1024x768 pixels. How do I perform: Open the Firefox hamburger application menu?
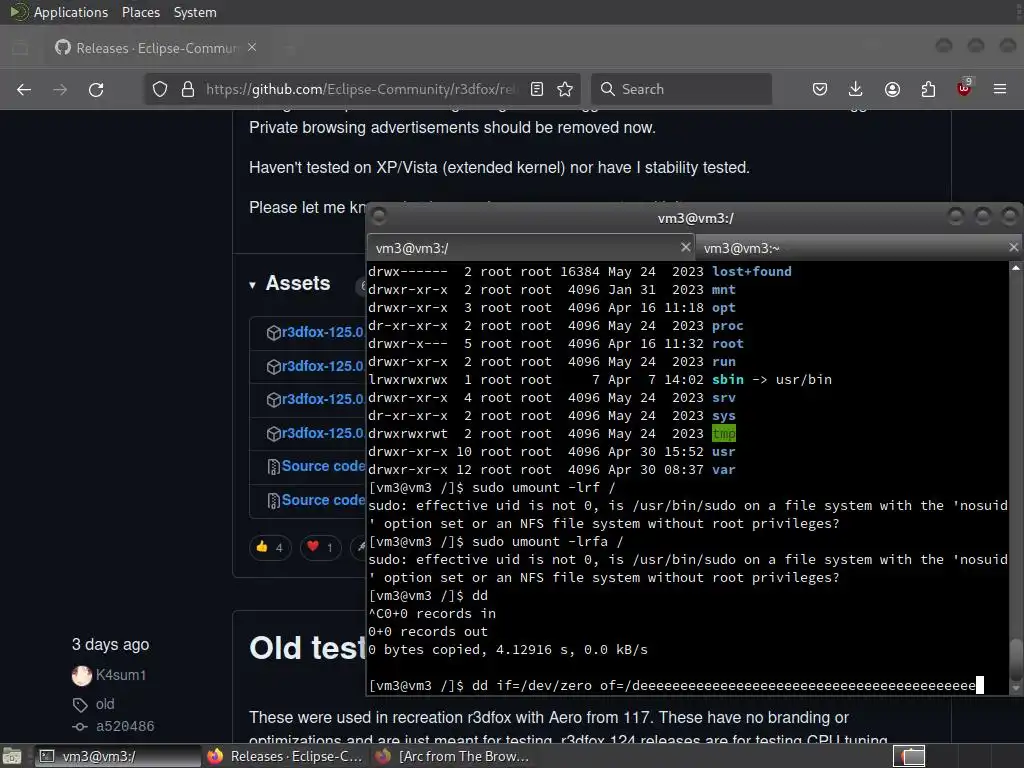click(1000, 89)
